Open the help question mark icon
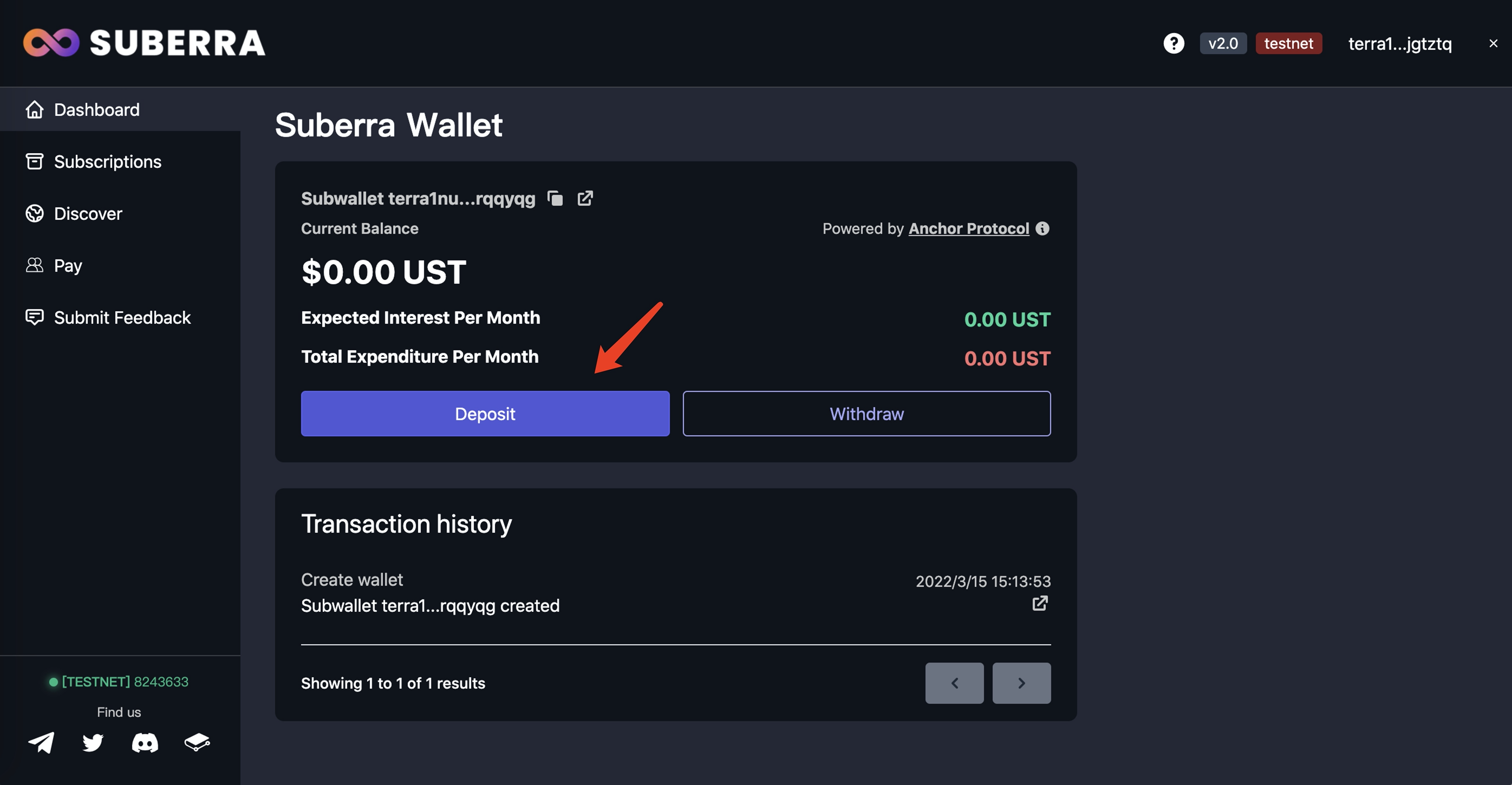 (1174, 43)
